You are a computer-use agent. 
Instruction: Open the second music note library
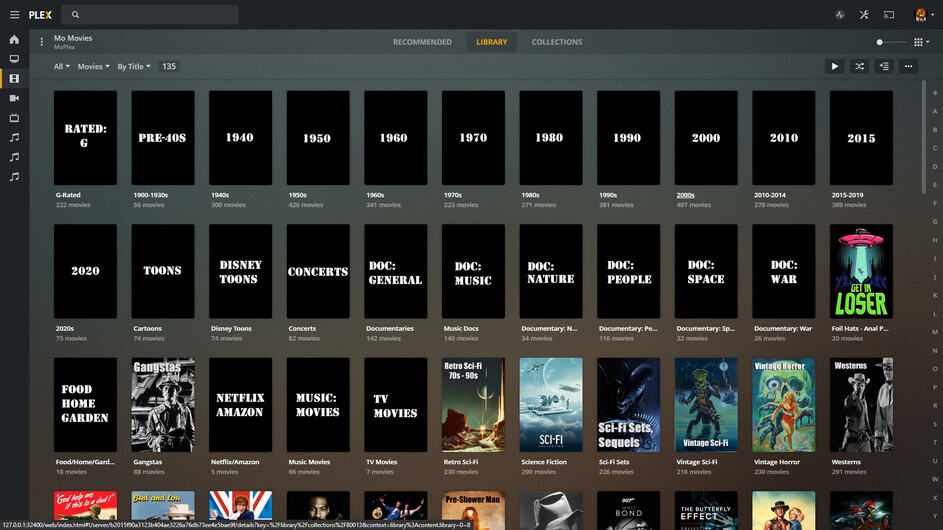coord(14,157)
